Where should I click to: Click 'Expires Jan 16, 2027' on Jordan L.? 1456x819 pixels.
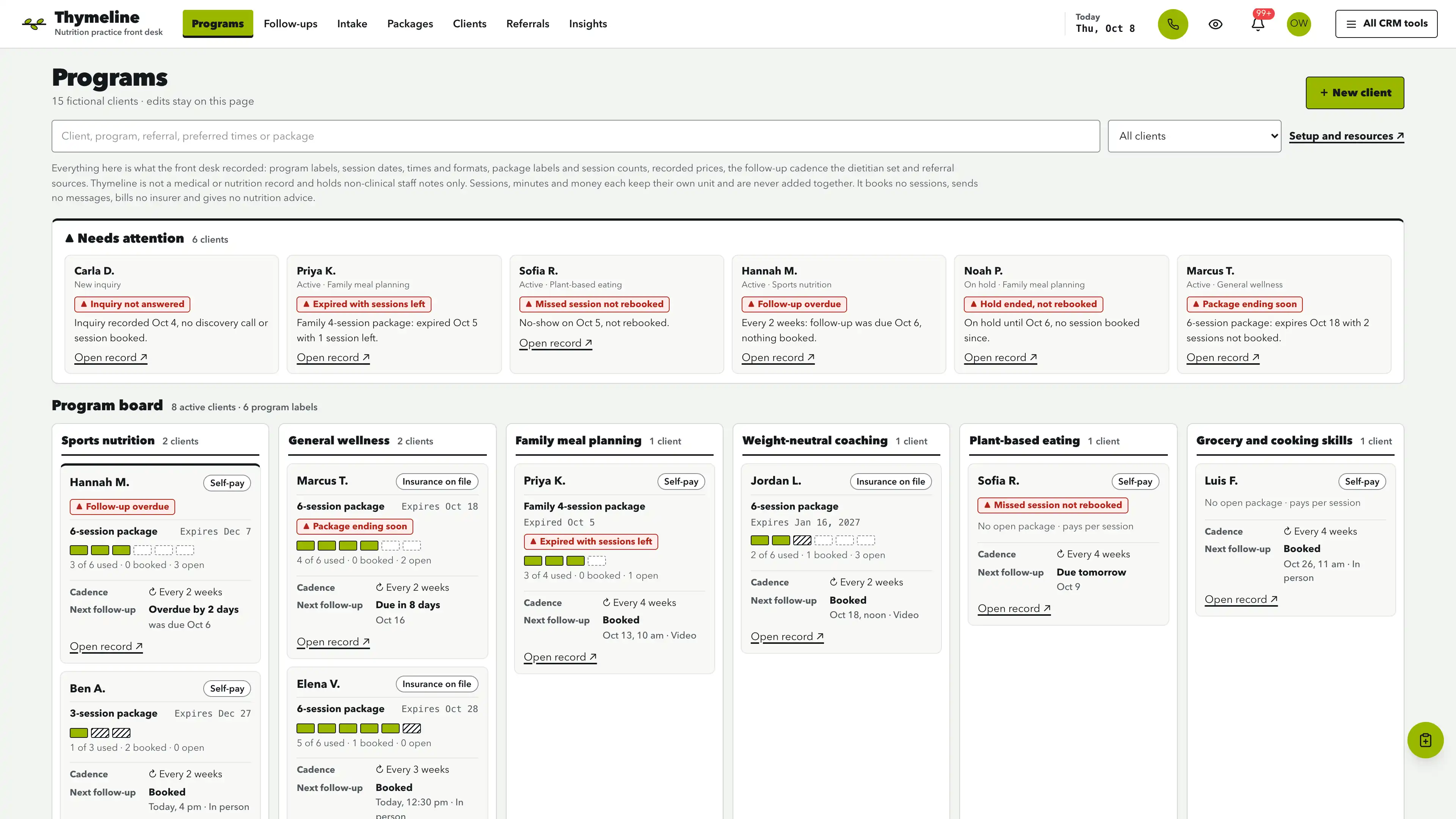coord(805,523)
